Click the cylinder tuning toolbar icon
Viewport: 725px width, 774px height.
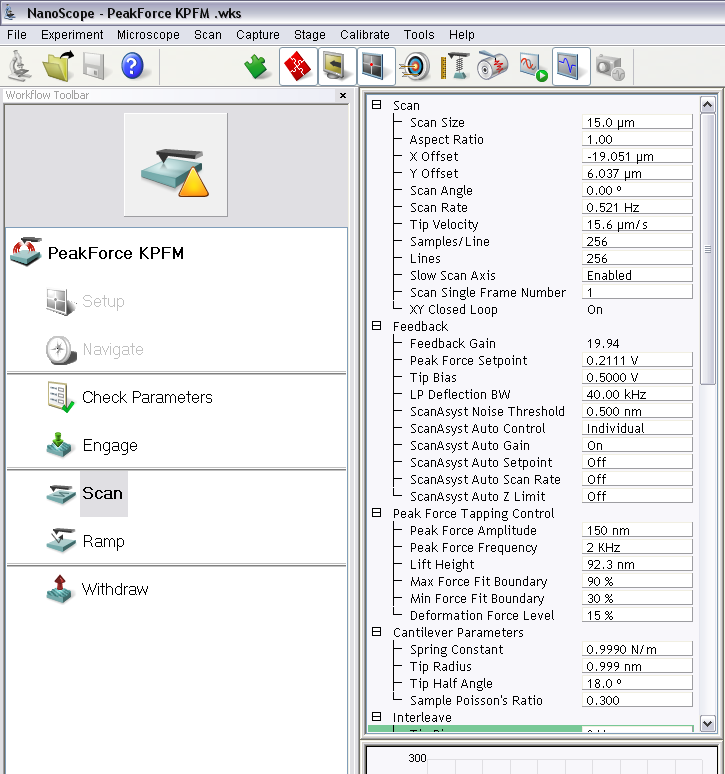493,67
